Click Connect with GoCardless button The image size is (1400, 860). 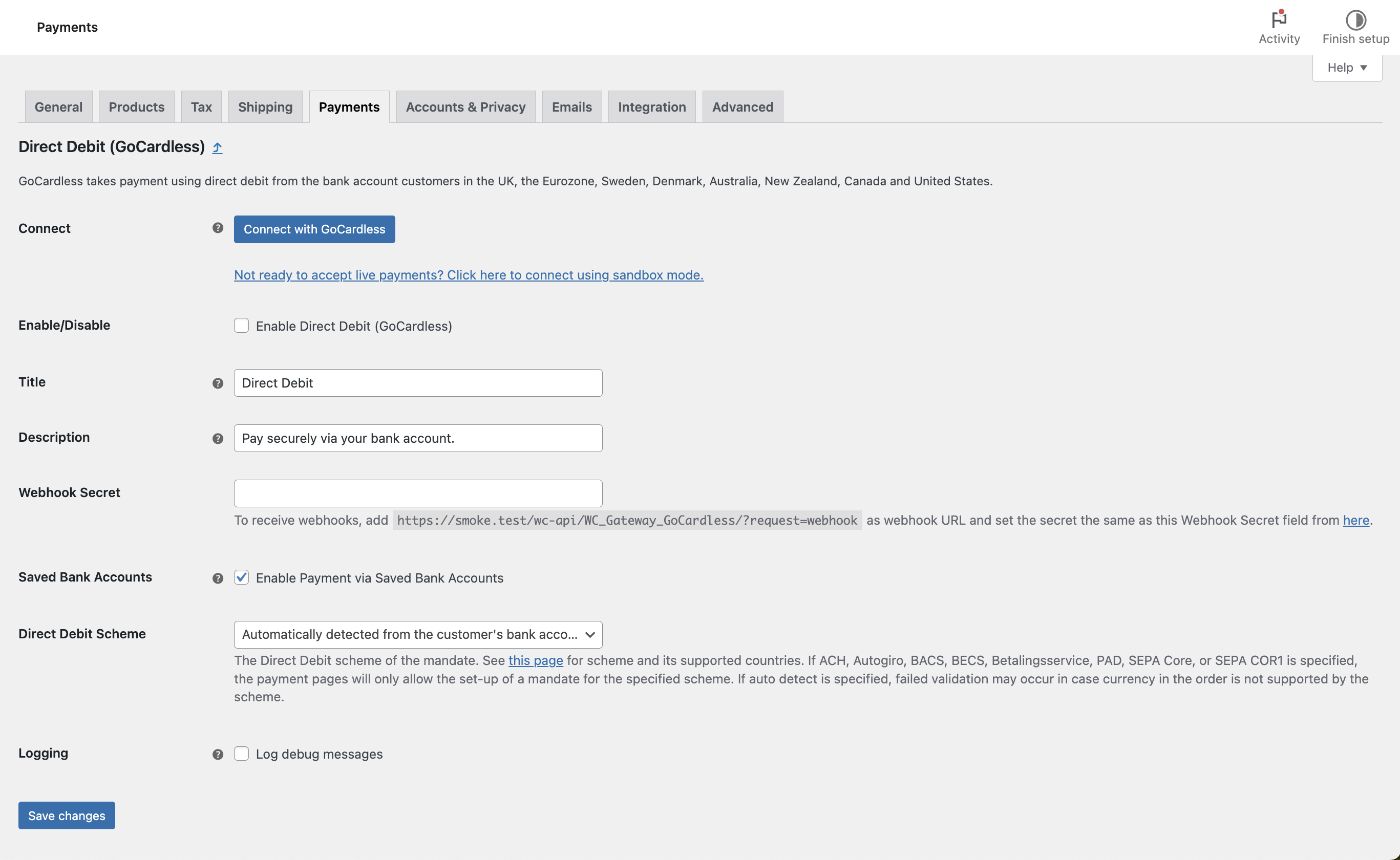314,229
